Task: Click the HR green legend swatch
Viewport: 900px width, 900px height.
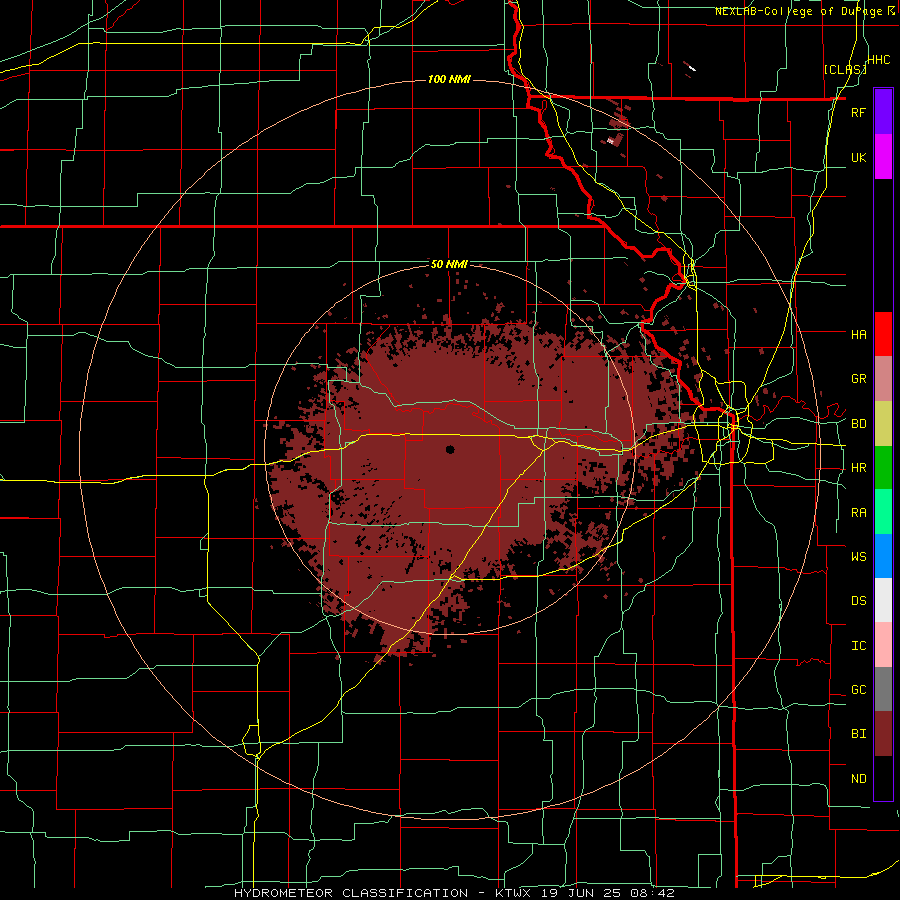Action: 883,468
